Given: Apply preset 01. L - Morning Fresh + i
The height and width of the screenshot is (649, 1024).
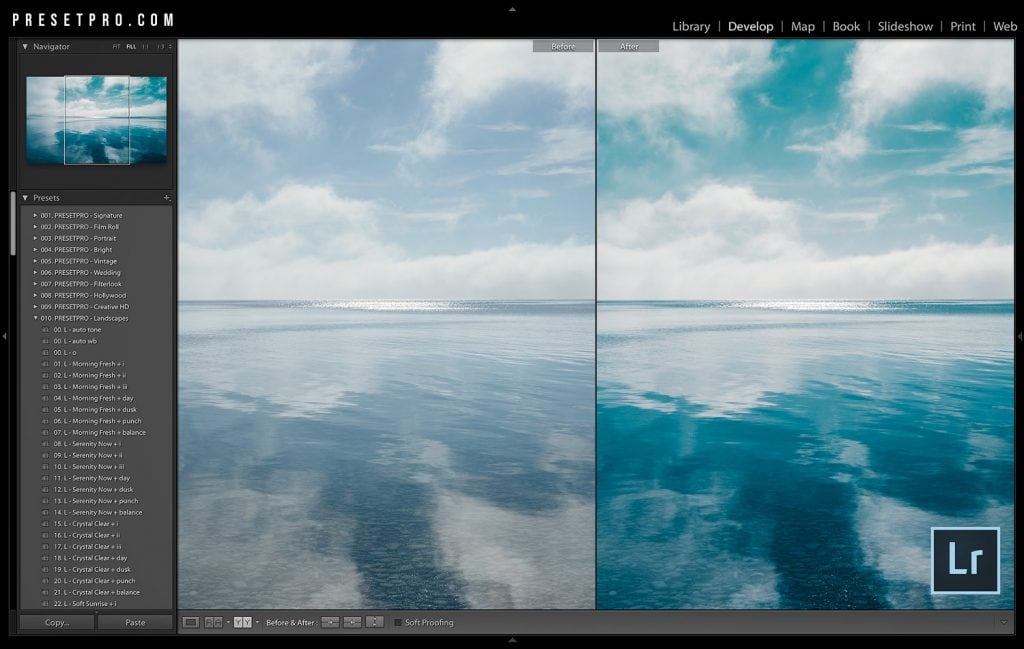Looking at the screenshot, I should pyautogui.click(x=88, y=364).
